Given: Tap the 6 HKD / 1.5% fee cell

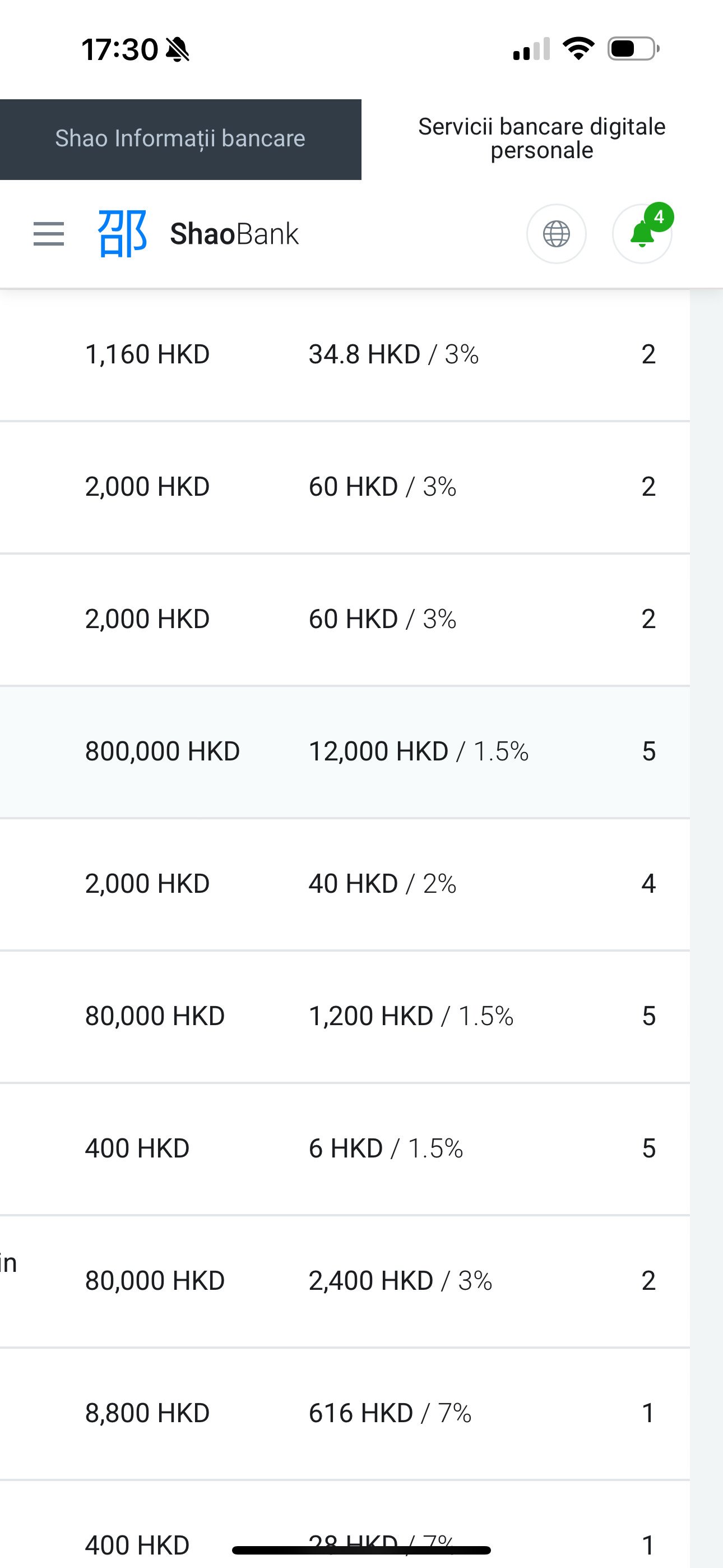Looking at the screenshot, I should 385,1149.
